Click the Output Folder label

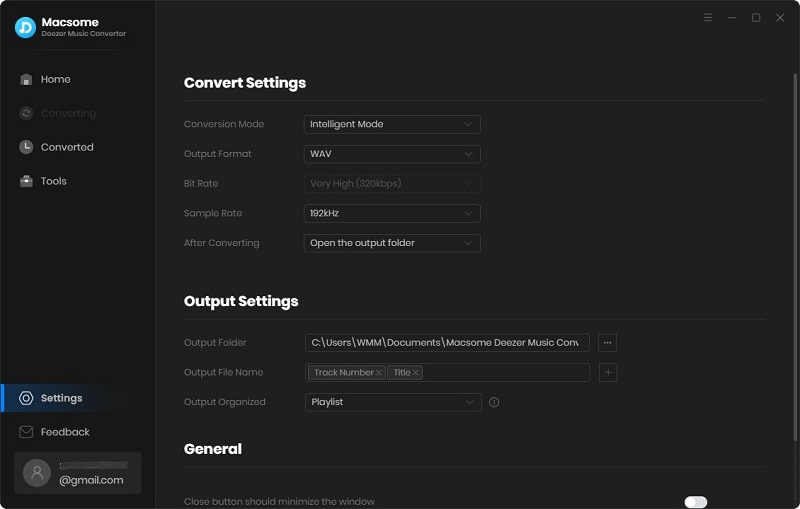click(x=215, y=343)
